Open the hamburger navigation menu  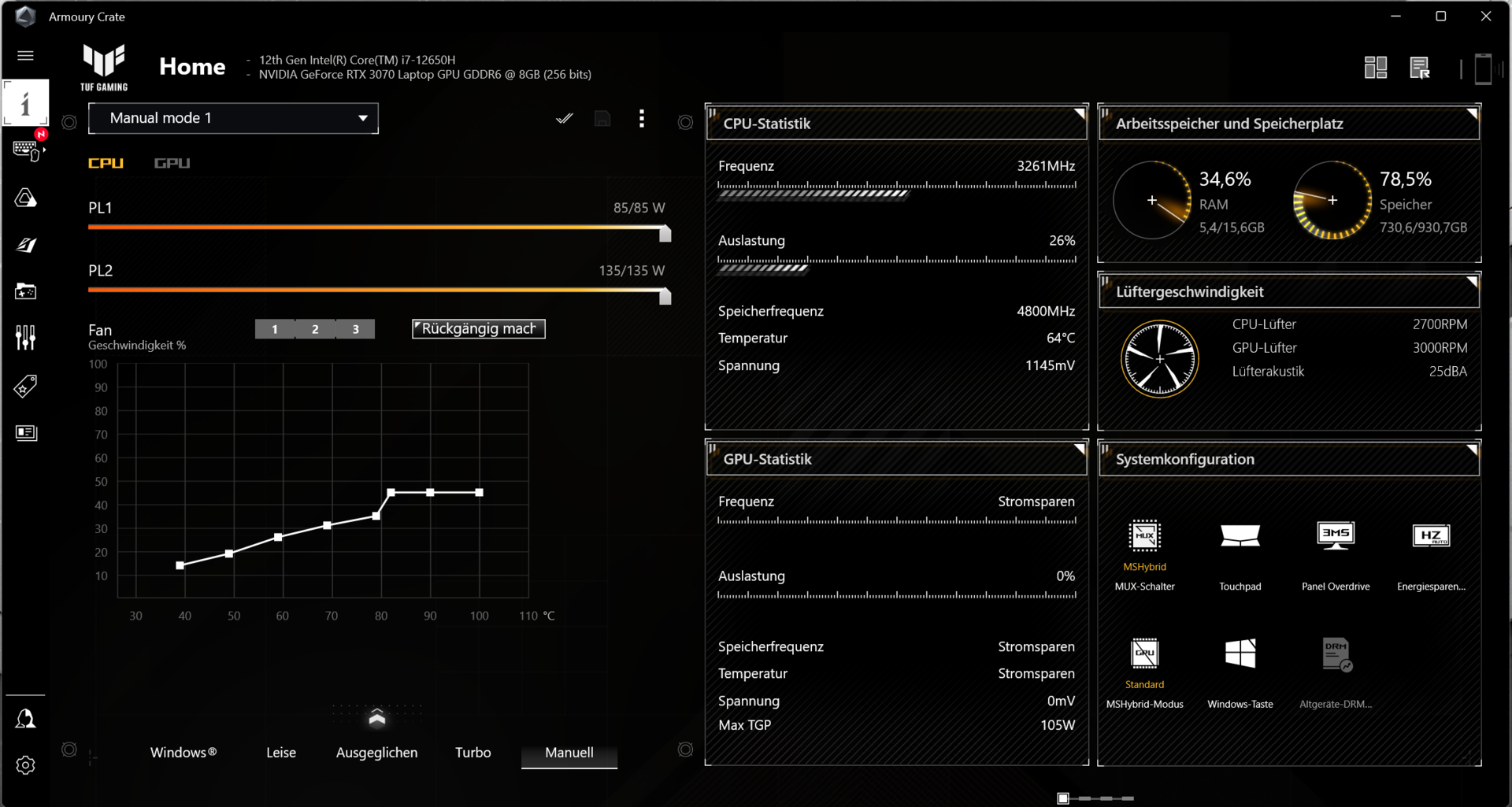pos(25,55)
